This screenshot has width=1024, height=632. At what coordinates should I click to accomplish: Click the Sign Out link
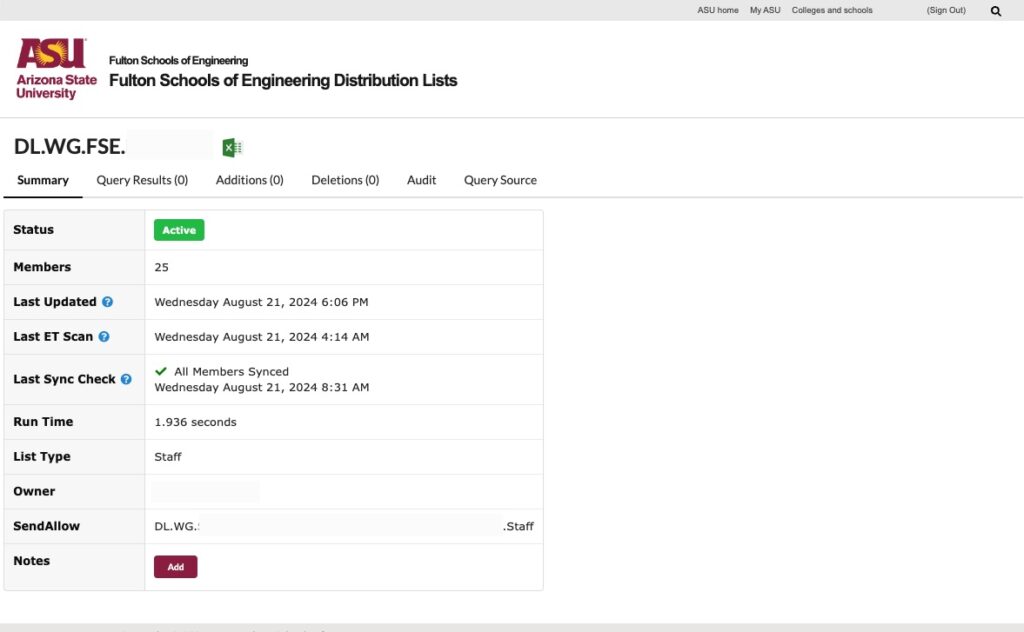pos(945,10)
